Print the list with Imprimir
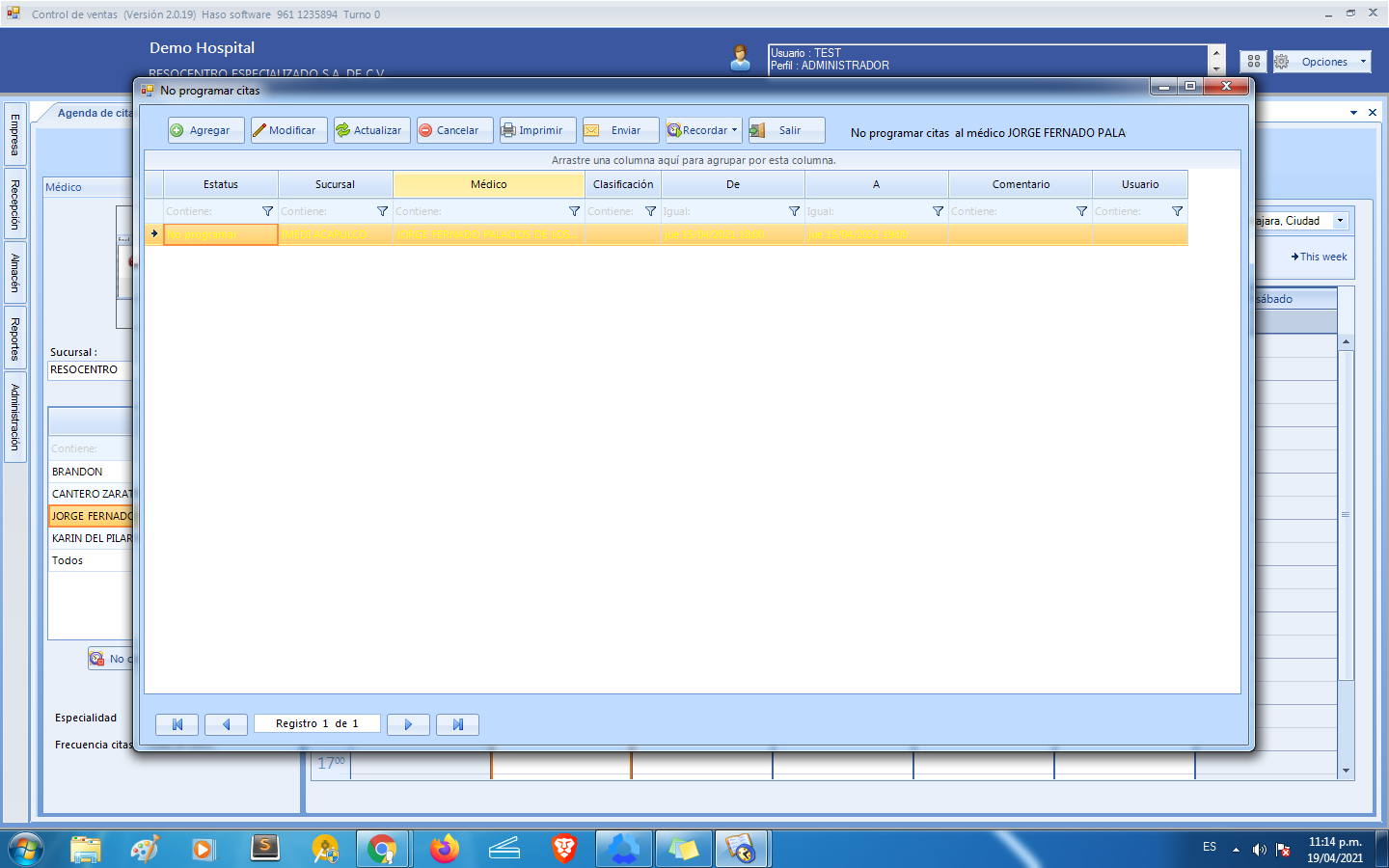The height and width of the screenshot is (868, 1389). click(537, 130)
